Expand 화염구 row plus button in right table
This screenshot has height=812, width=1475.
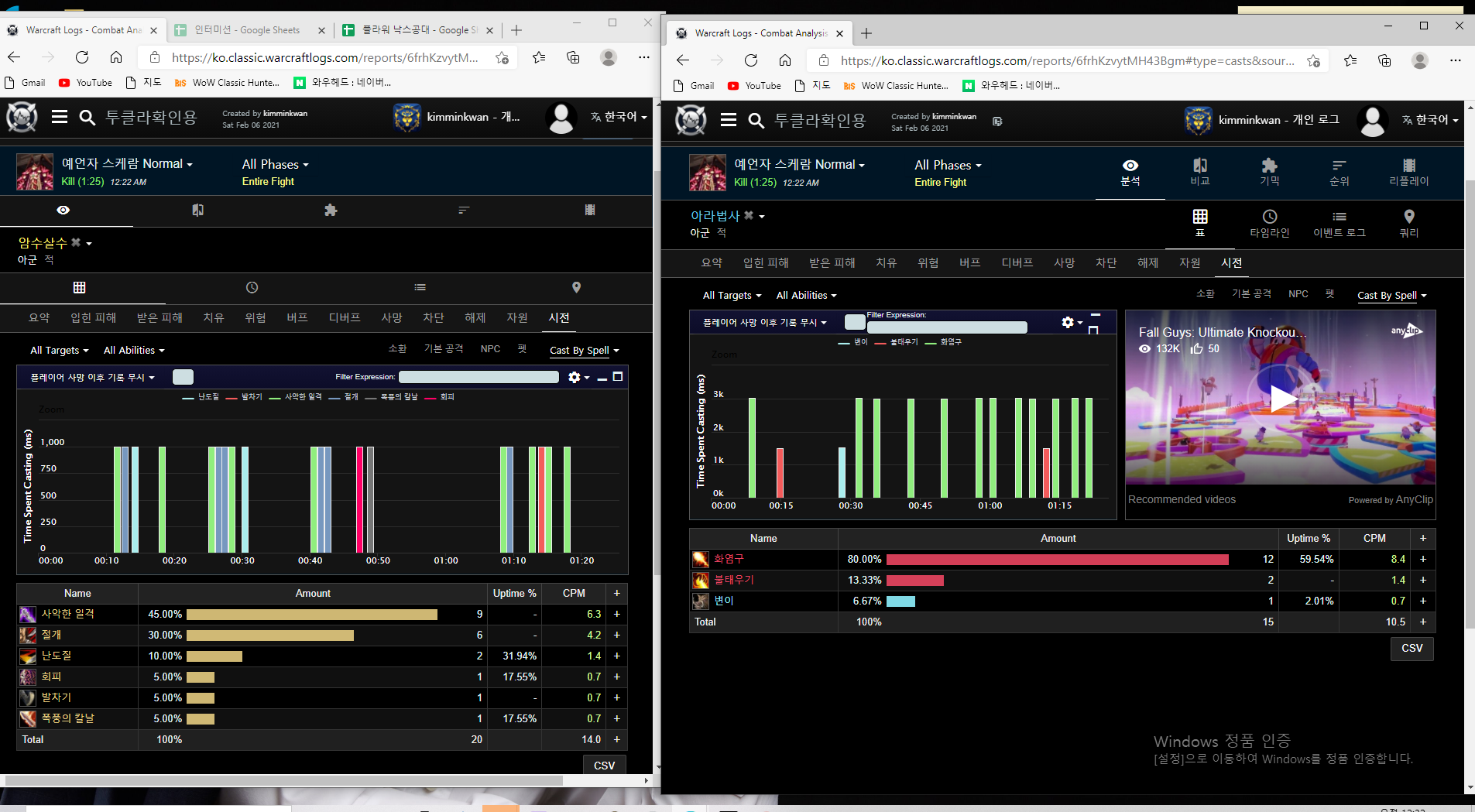pos(1422,559)
